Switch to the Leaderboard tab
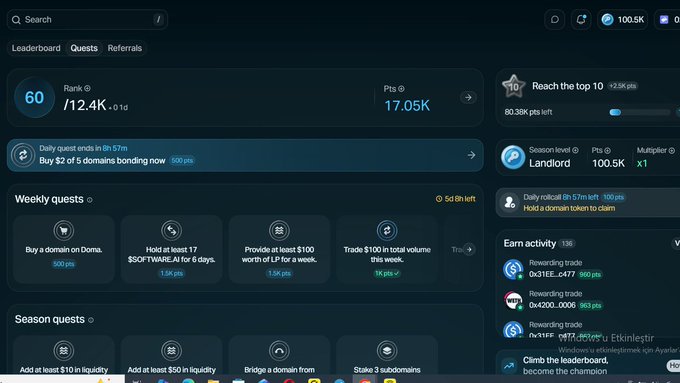The width and height of the screenshot is (680, 383). pyautogui.click(x=36, y=48)
